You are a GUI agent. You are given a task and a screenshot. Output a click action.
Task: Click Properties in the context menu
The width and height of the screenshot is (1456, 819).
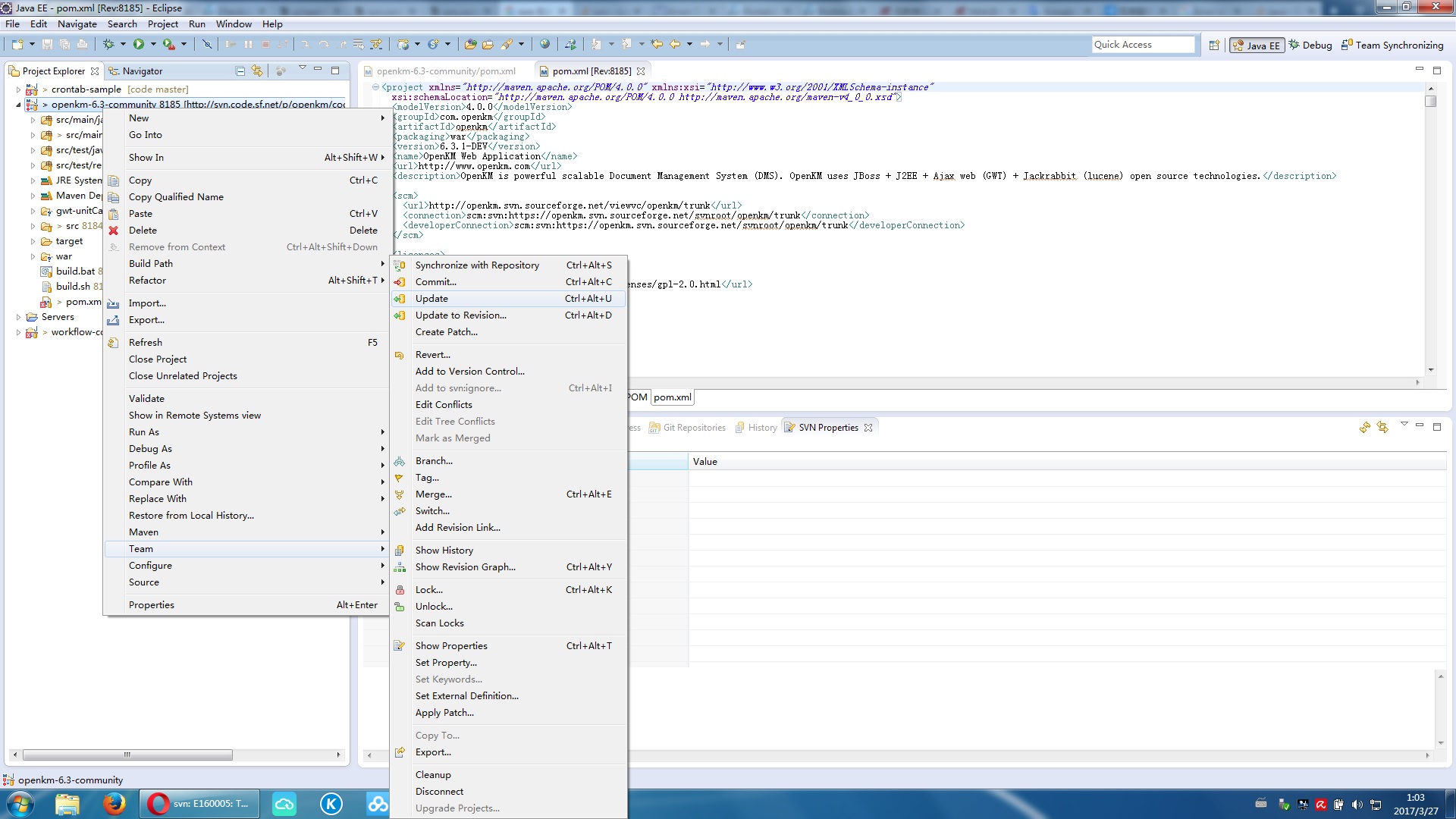[x=151, y=605]
